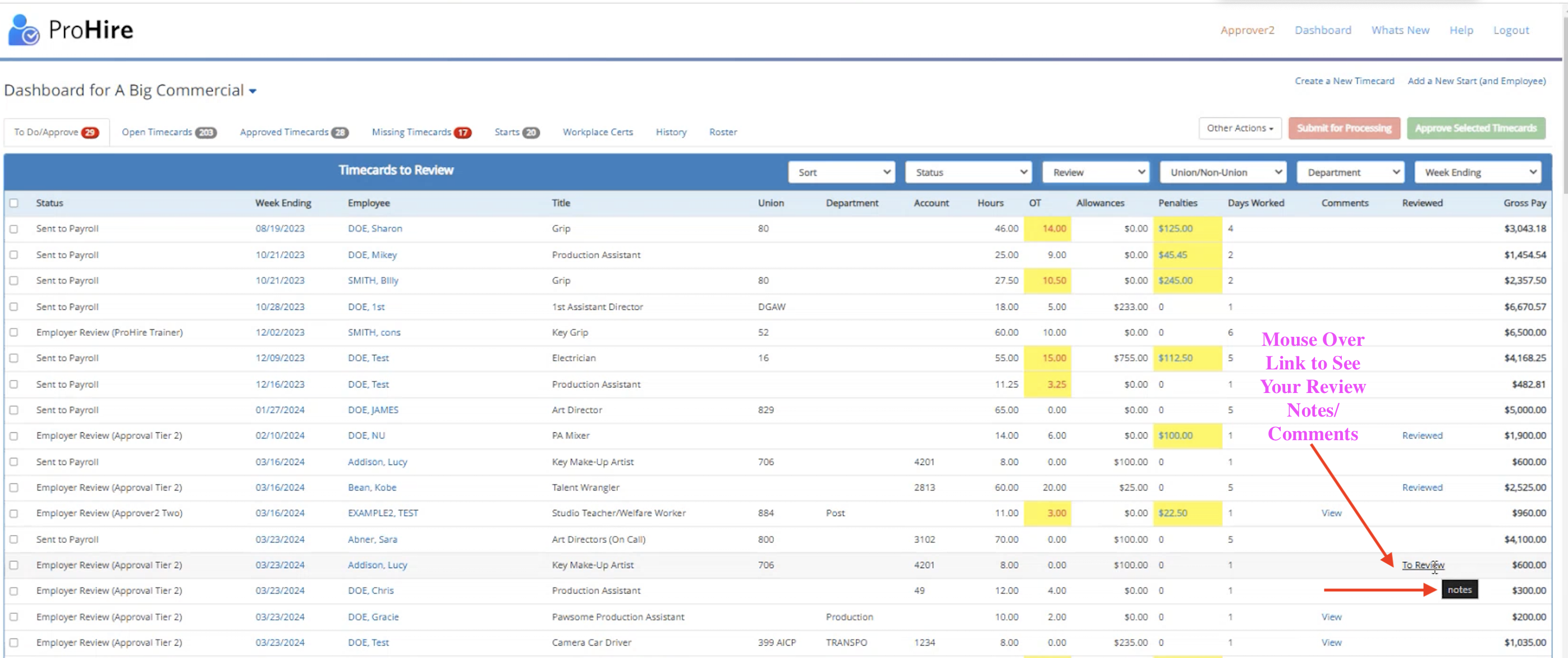
Task: Open the Roster tab
Action: tap(722, 132)
